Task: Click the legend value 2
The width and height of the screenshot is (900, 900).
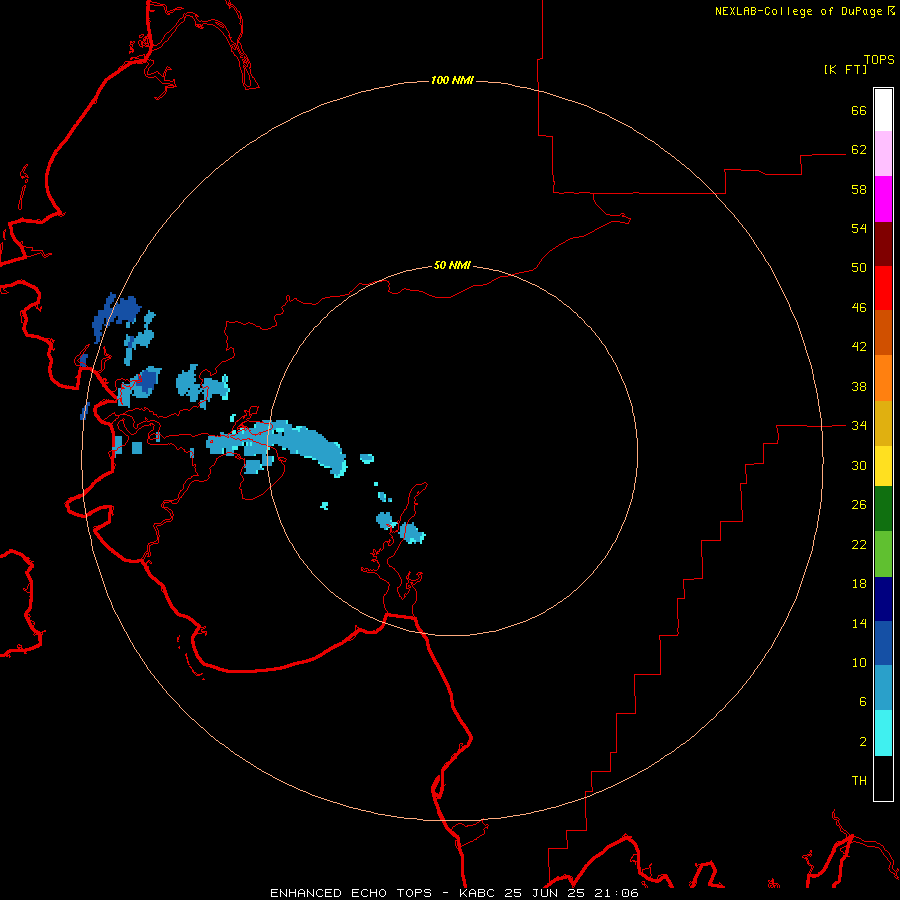Action: (863, 742)
